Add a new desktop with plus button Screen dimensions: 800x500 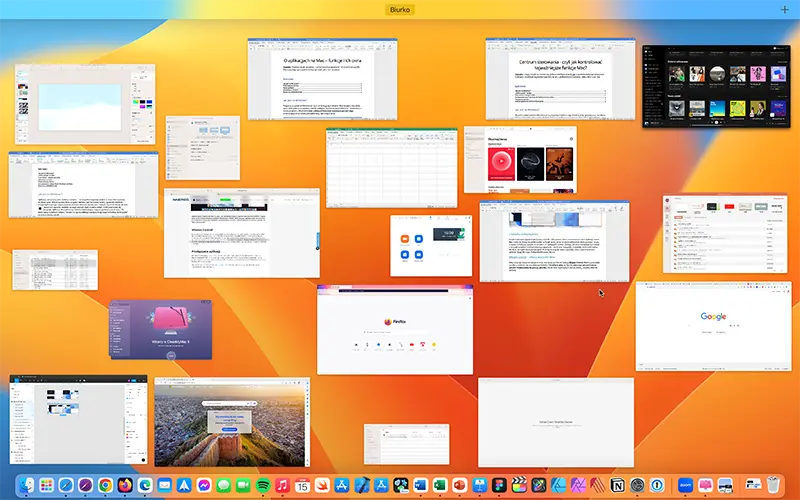coord(784,10)
